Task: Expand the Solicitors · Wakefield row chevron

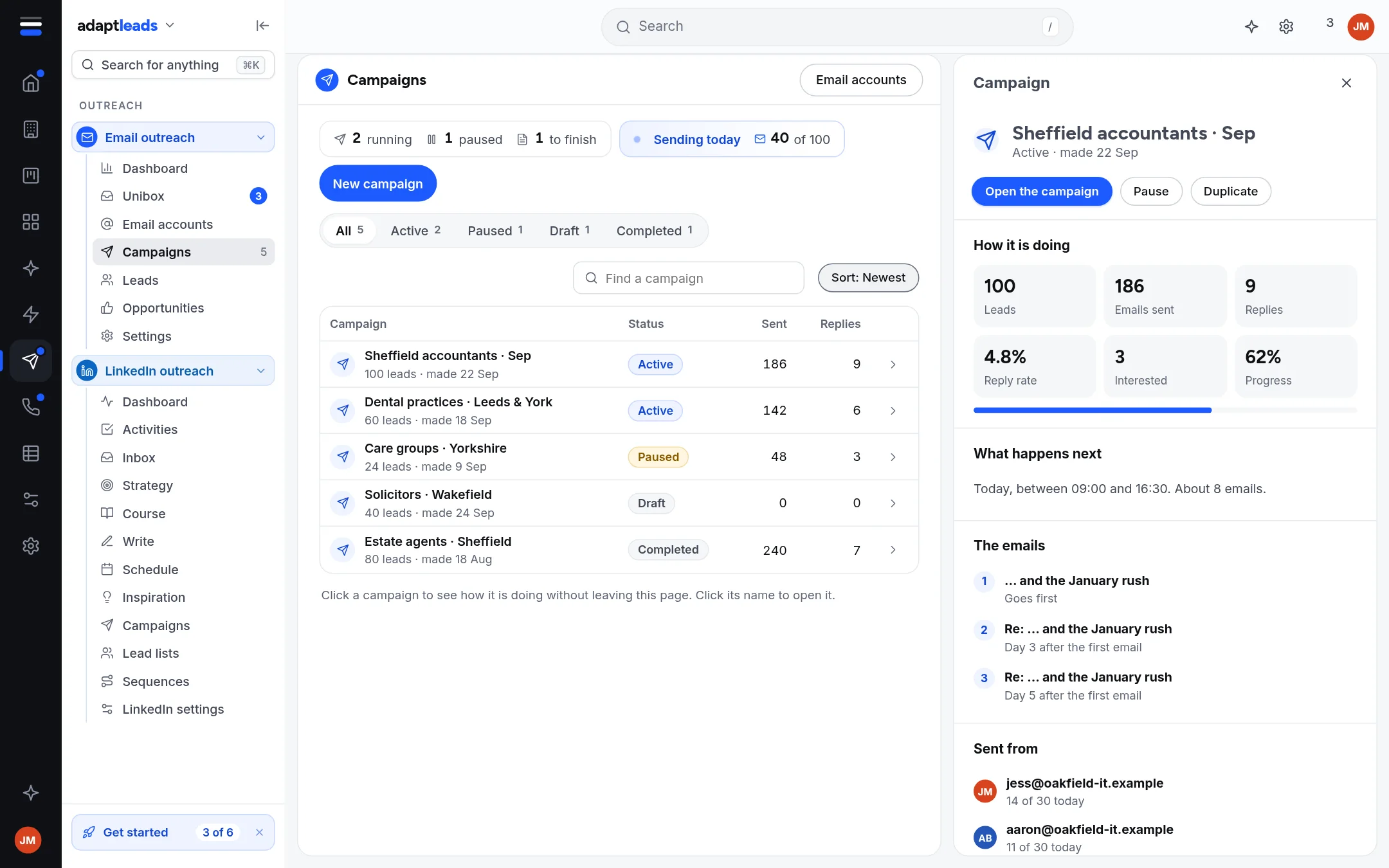Action: point(893,503)
